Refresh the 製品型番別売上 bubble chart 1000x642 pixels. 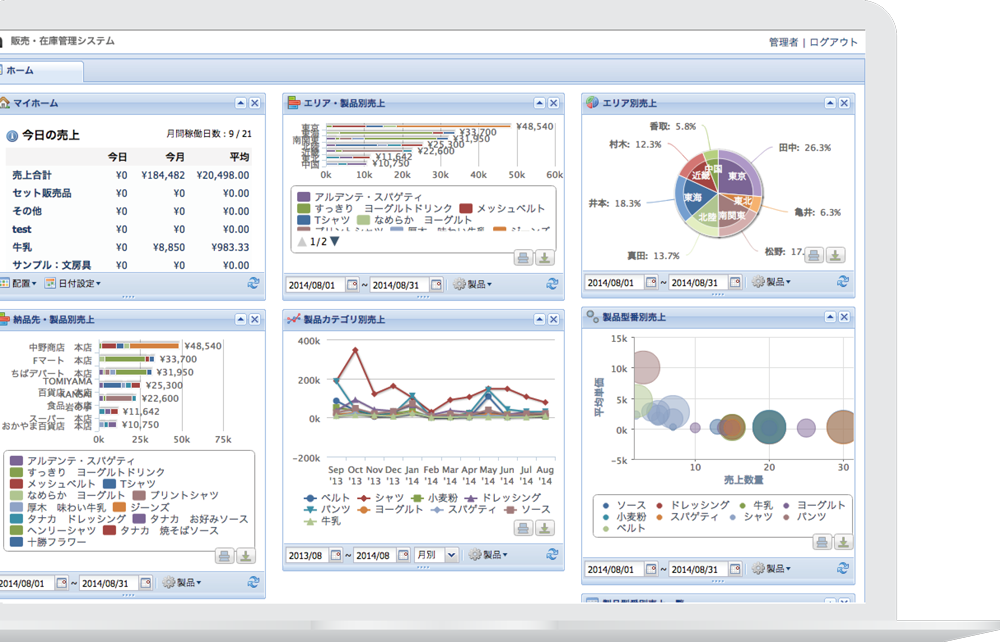pyautogui.click(x=842, y=567)
